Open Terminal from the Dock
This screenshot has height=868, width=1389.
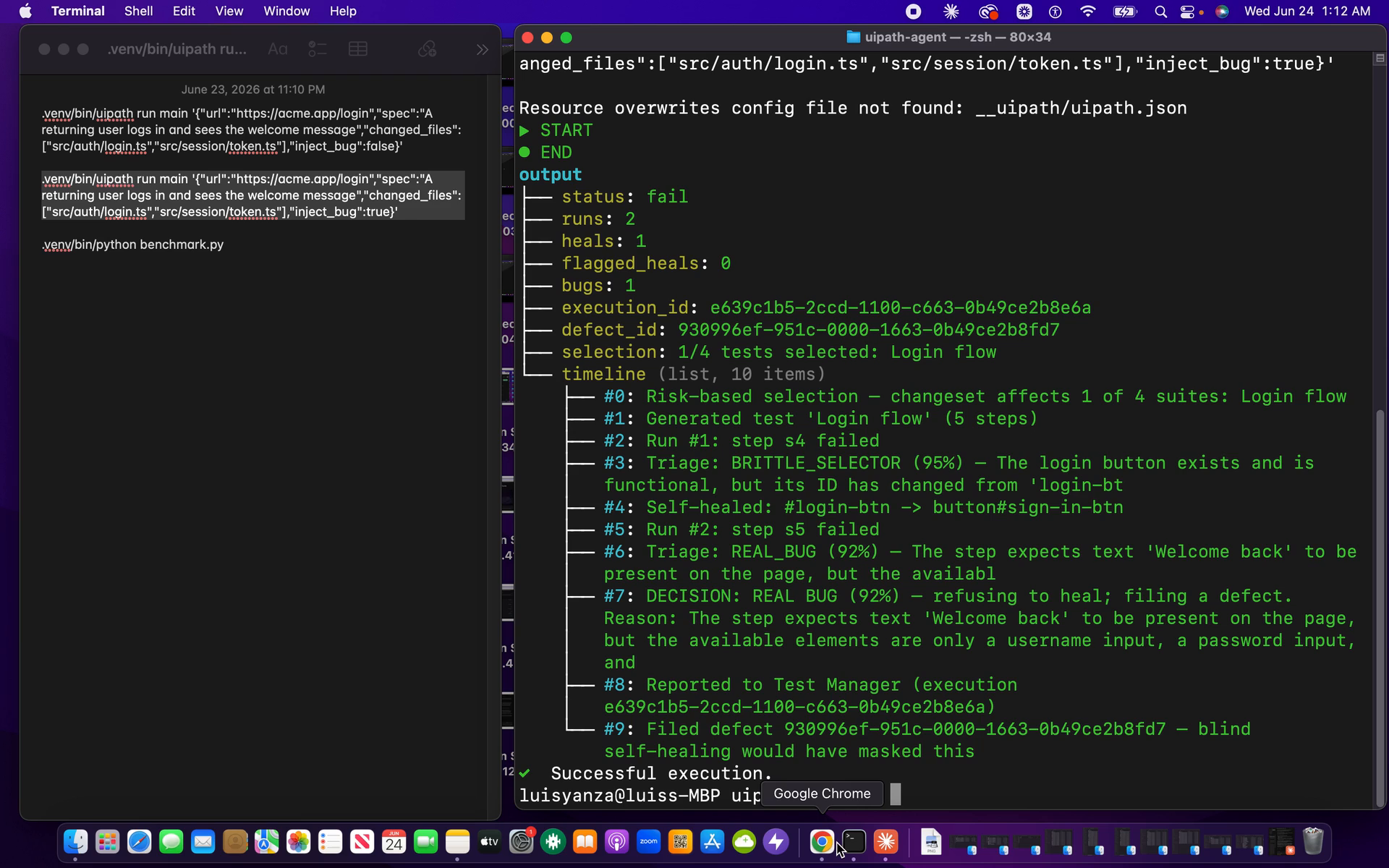[854, 841]
